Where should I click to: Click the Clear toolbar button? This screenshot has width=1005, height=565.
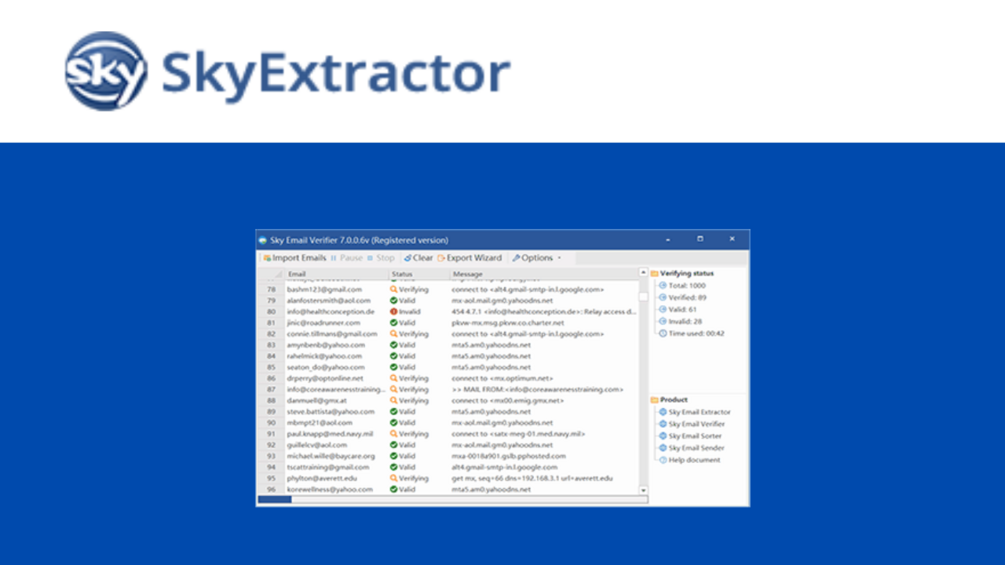418,258
